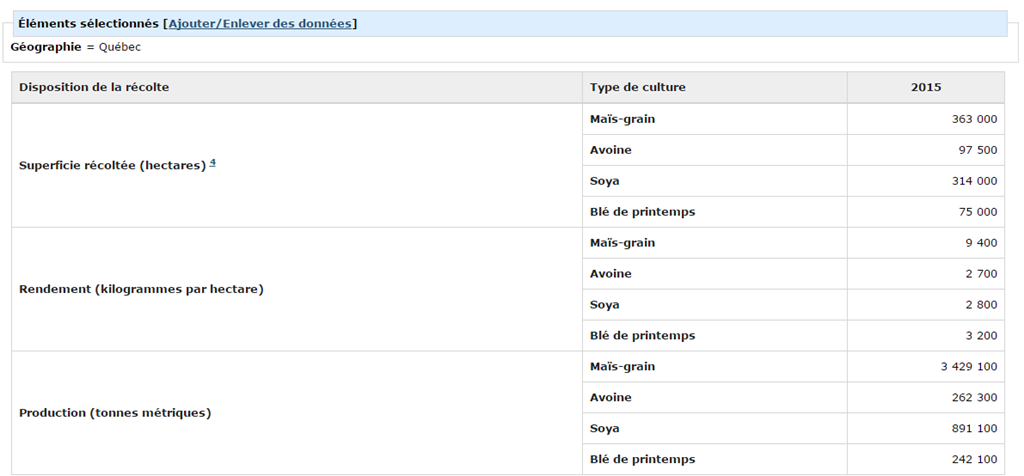Click the Type de culture column header
The height and width of the screenshot is (476, 1024).
click(638, 88)
